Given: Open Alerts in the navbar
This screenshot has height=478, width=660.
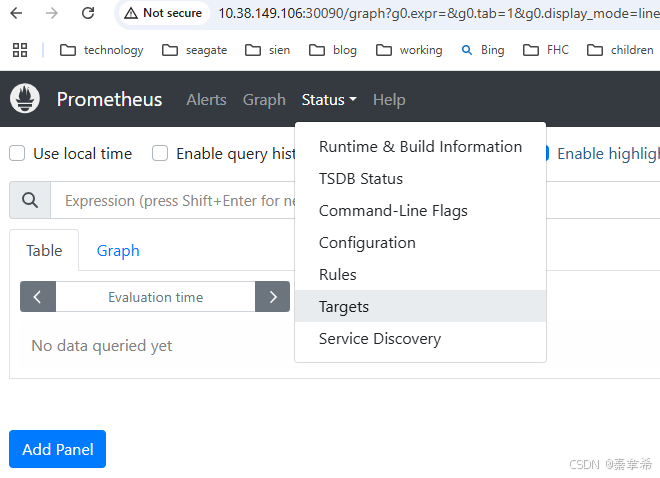Looking at the screenshot, I should coord(206,100).
